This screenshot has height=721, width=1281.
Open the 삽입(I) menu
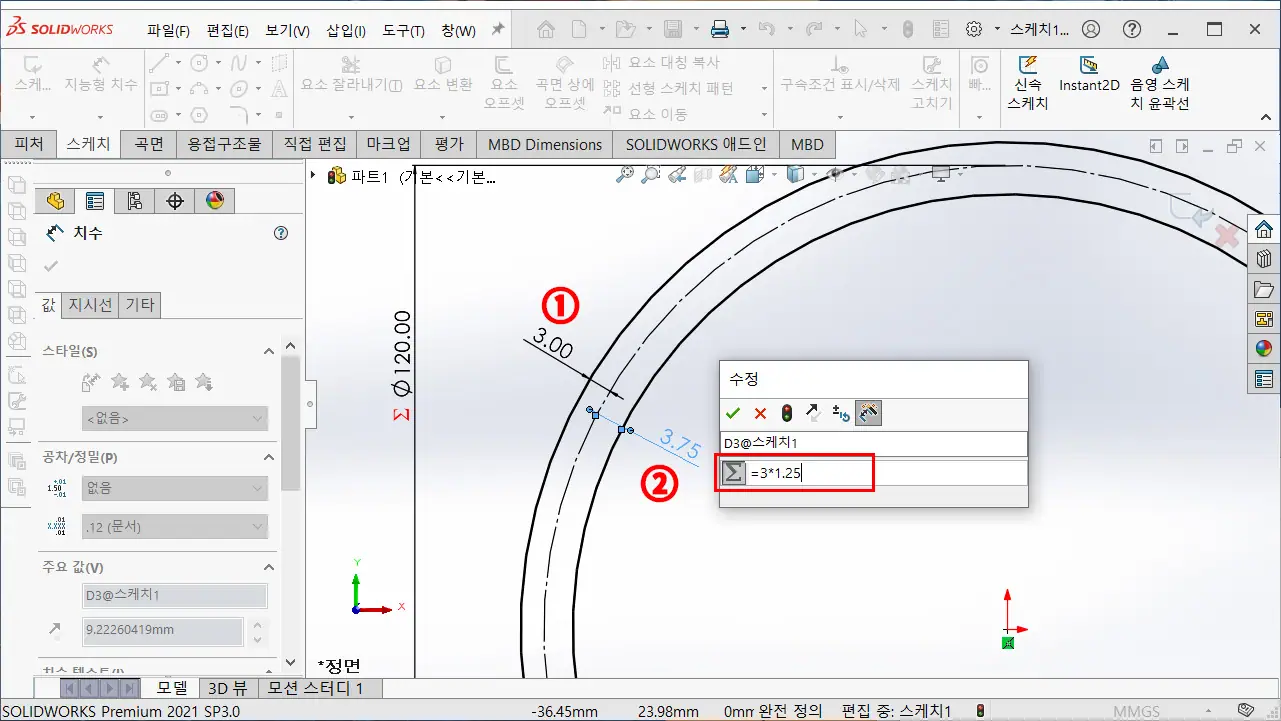coord(346,30)
